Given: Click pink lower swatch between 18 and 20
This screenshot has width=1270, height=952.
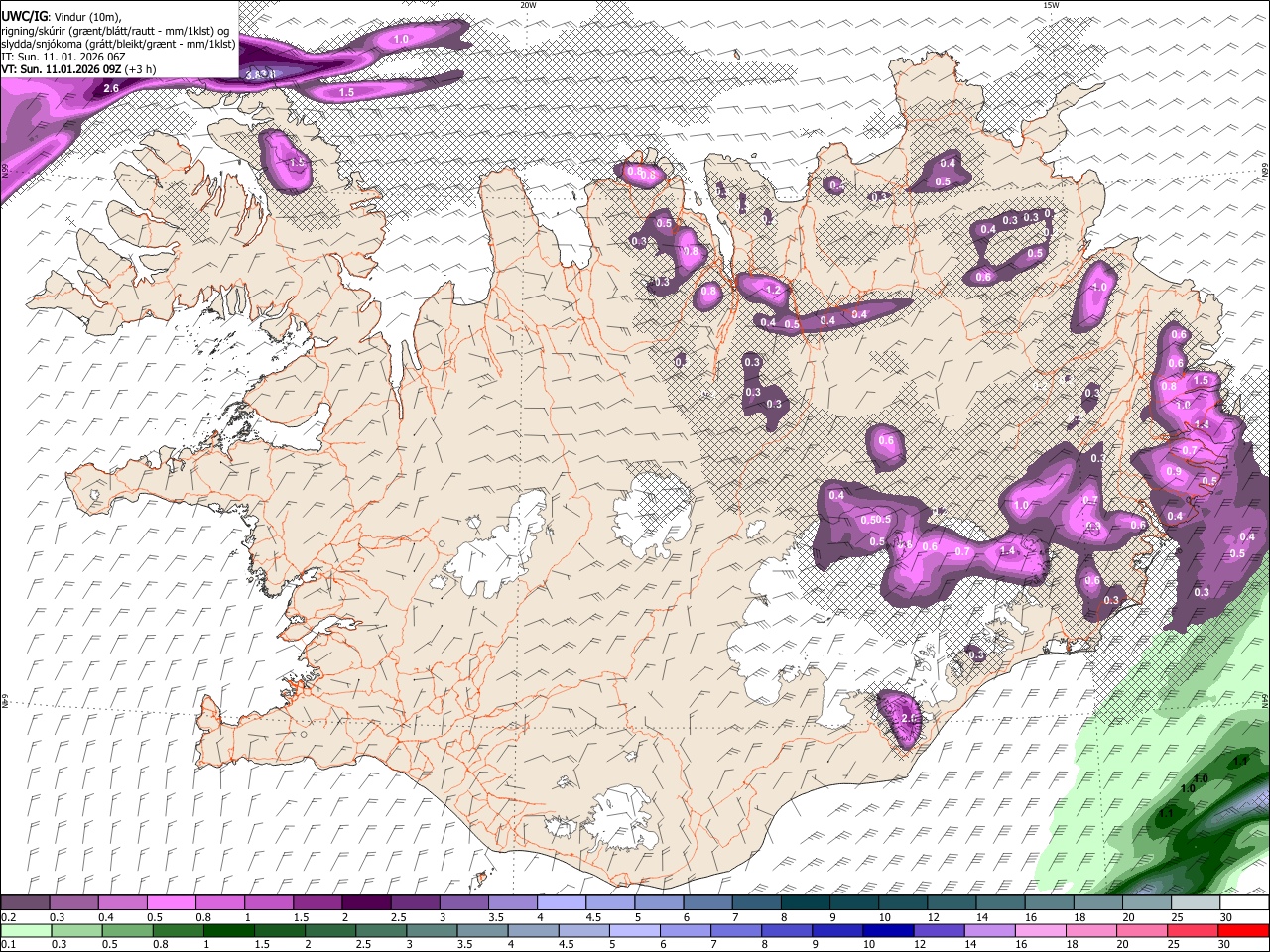Looking at the screenshot, I should [x=1090, y=931].
